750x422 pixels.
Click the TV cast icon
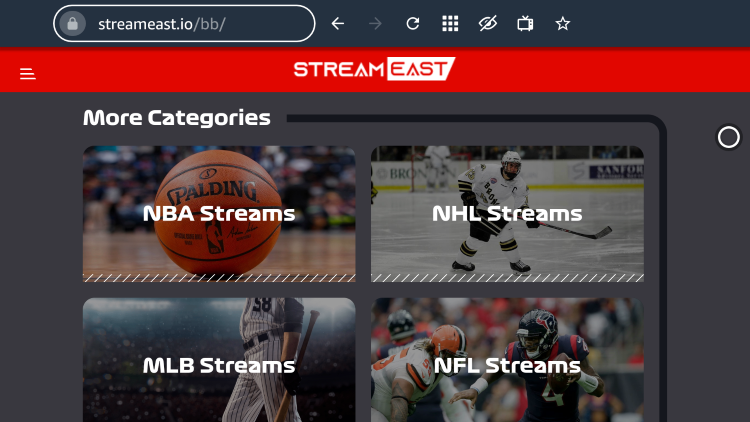[x=525, y=23]
